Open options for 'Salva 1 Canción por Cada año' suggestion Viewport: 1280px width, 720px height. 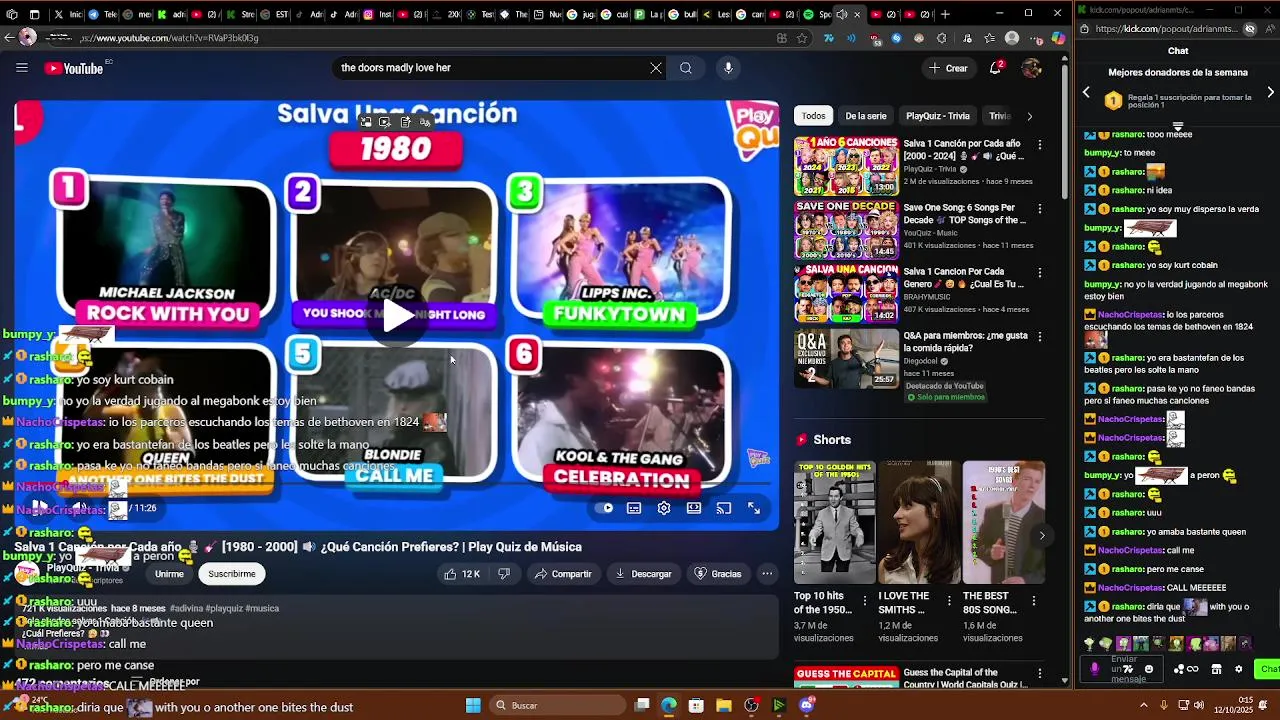click(x=1039, y=145)
